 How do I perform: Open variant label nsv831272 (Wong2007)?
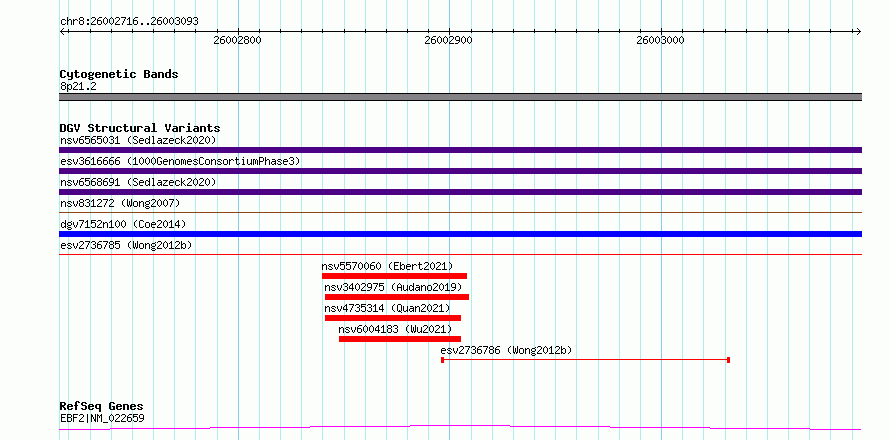tap(119, 203)
